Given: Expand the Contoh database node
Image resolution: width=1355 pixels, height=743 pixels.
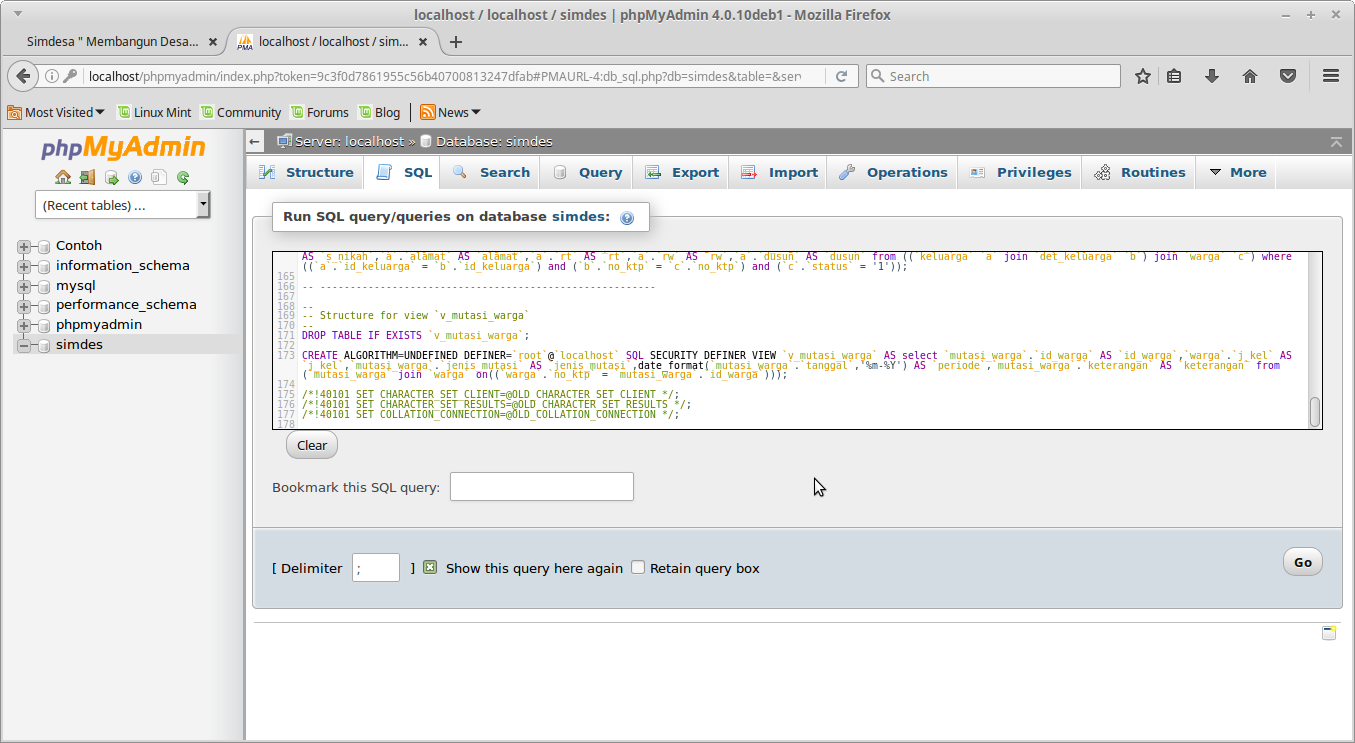Looking at the screenshot, I should pos(24,246).
